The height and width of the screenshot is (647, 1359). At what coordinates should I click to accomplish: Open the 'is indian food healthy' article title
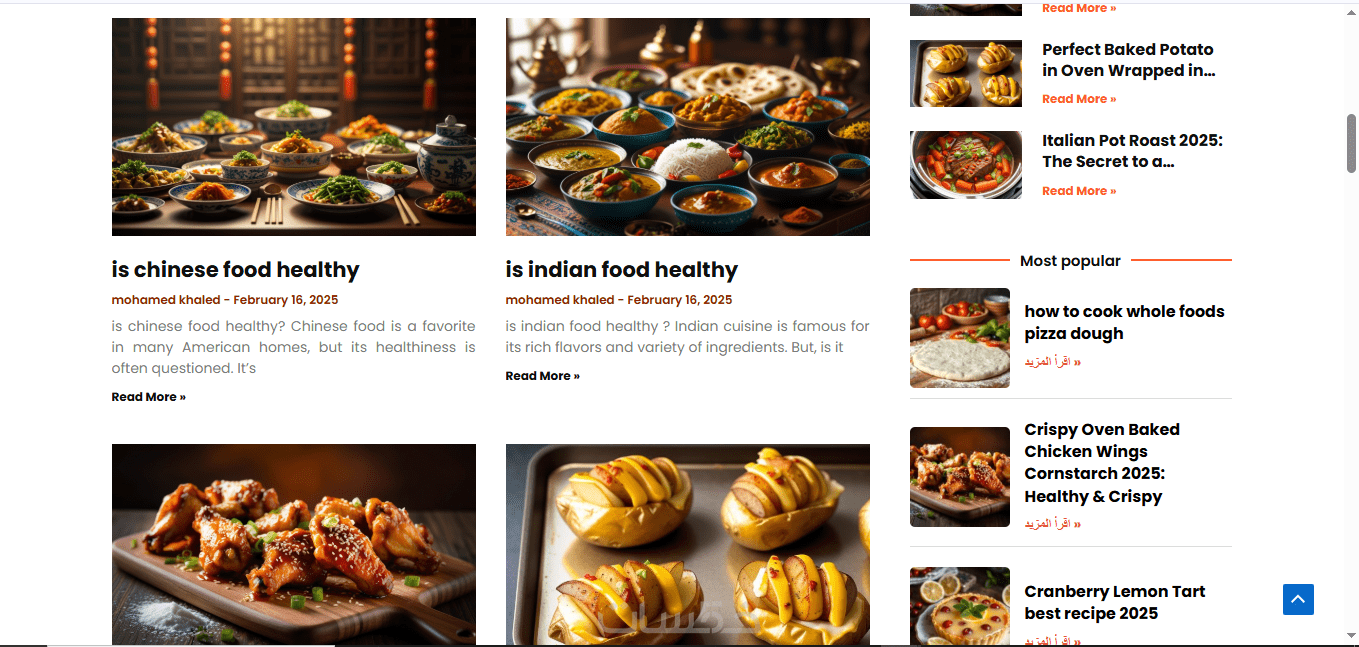click(621, 270)
